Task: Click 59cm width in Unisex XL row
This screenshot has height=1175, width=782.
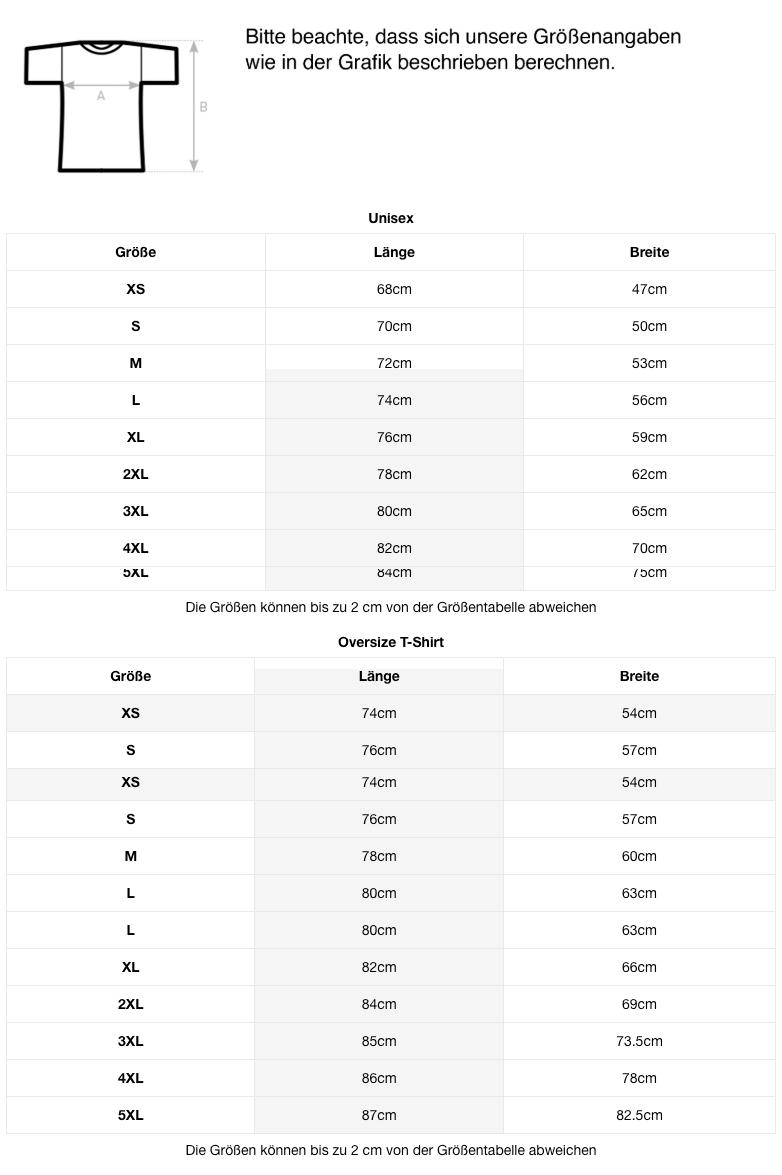Action: pos(649,437)
